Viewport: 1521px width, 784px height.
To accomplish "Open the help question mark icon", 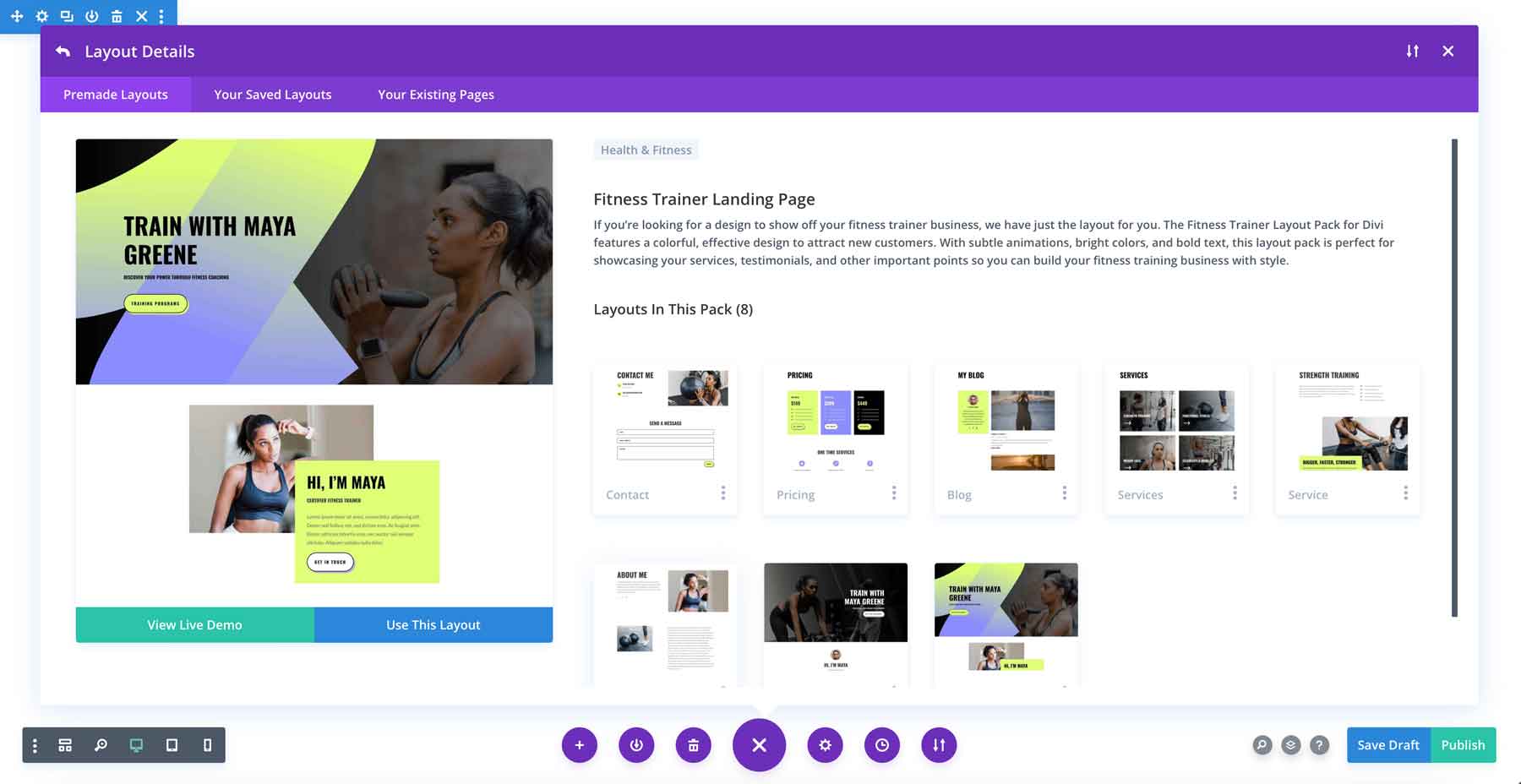I will pos(1319,745).
